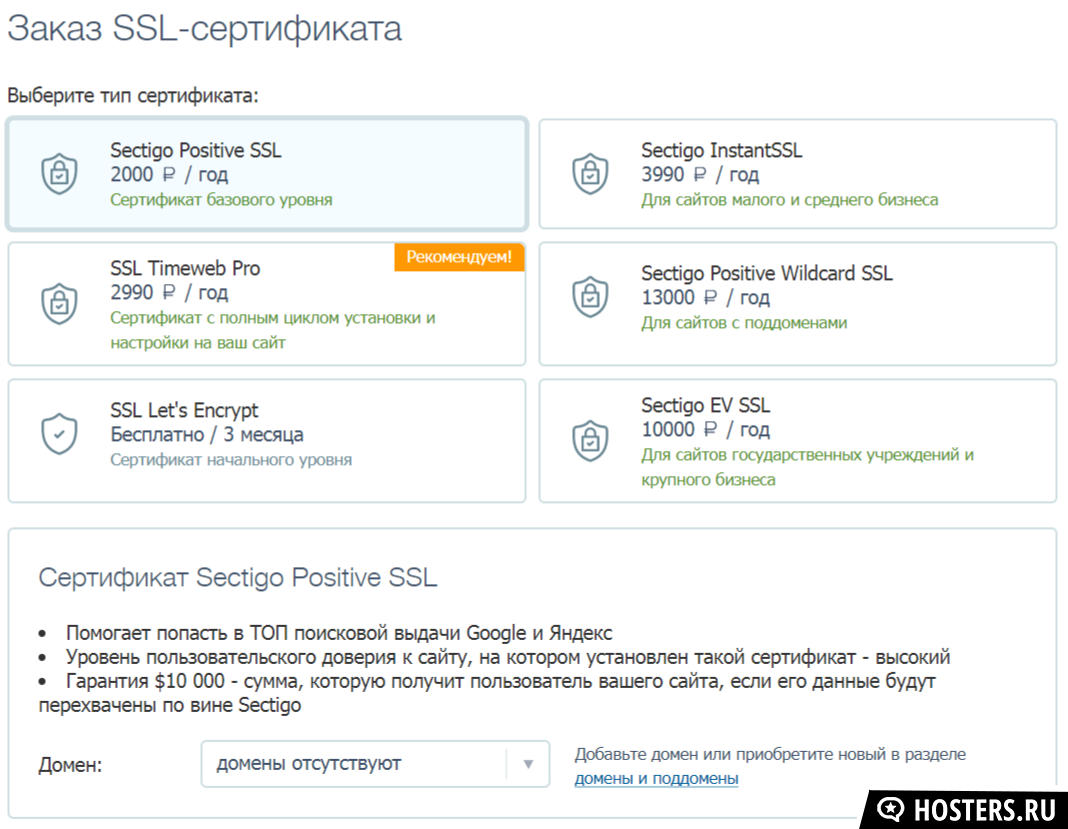Viewport: 1068px width, 829px height.
Task: Follow the домены и поддомены link
Action: [x=656, y=779]
